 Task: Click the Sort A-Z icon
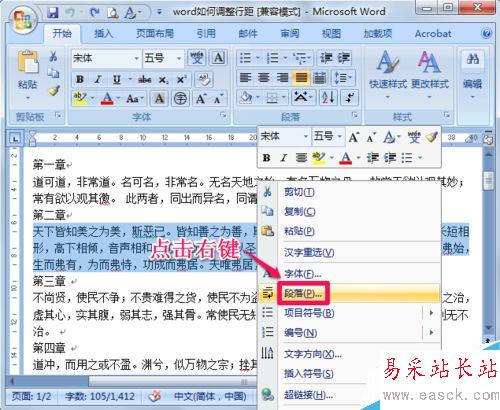(328, 98)
